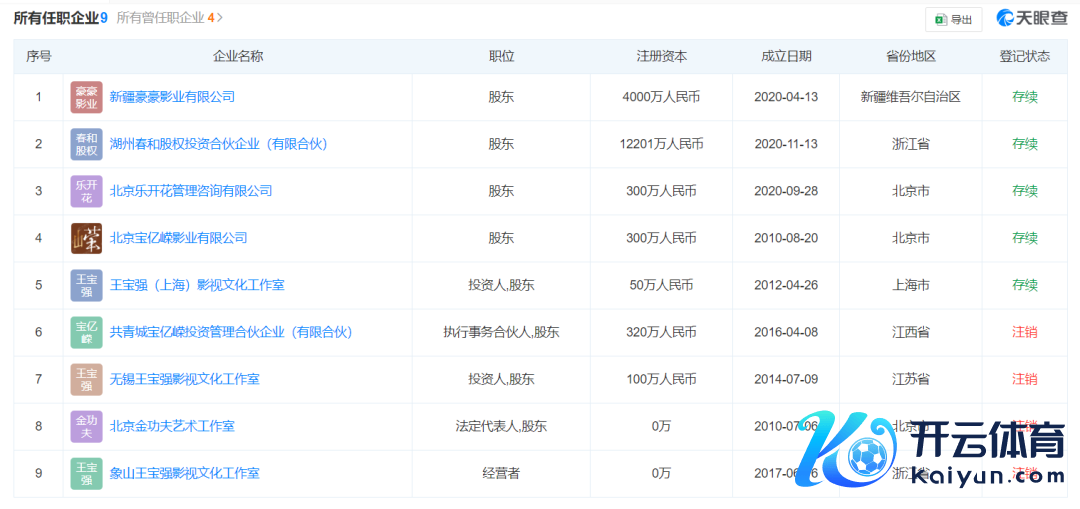
Task: Click the 豪豪影业 company logo icon
Action: (86, 97)
